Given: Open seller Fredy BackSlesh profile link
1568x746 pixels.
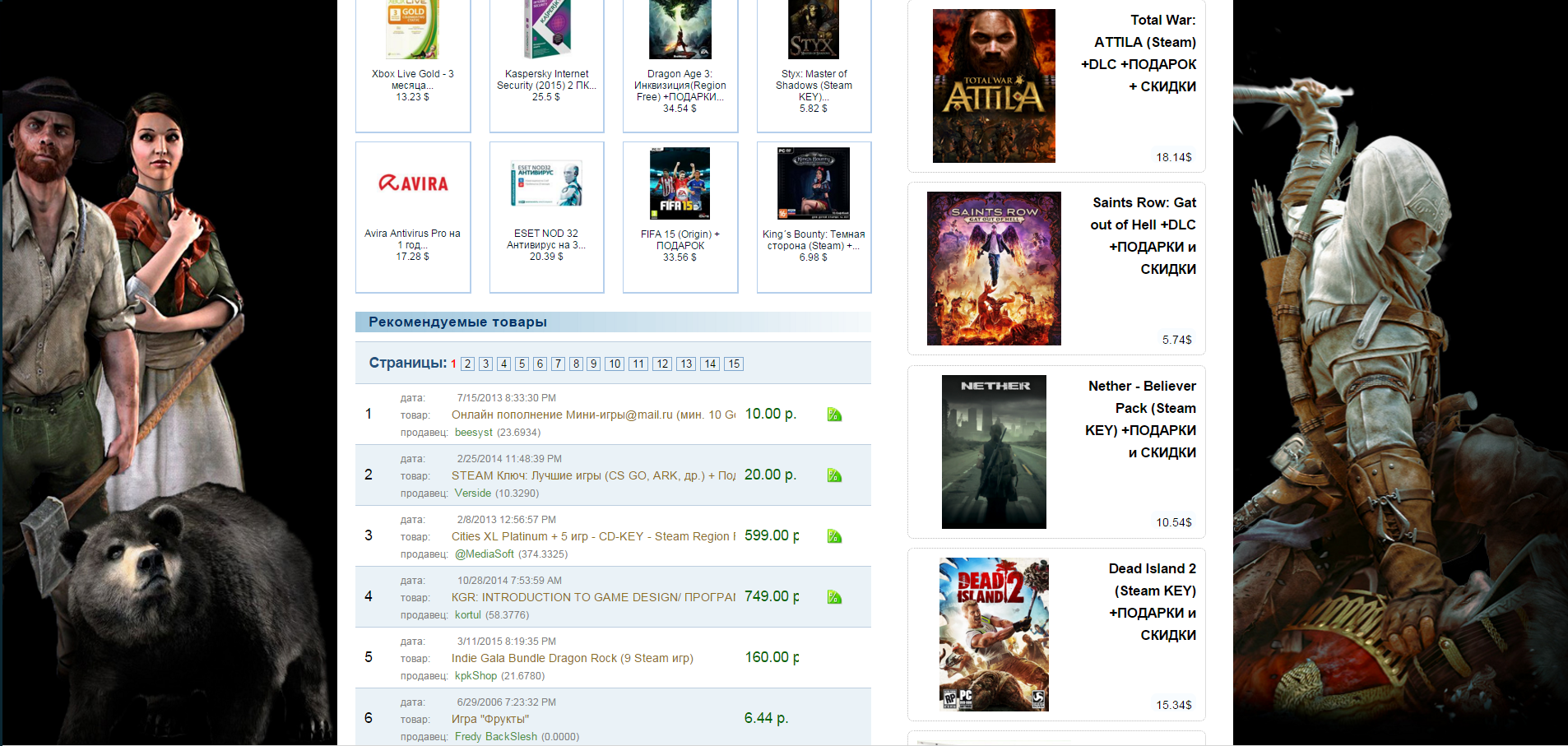Looking at the screenshot, I should 496,737.
